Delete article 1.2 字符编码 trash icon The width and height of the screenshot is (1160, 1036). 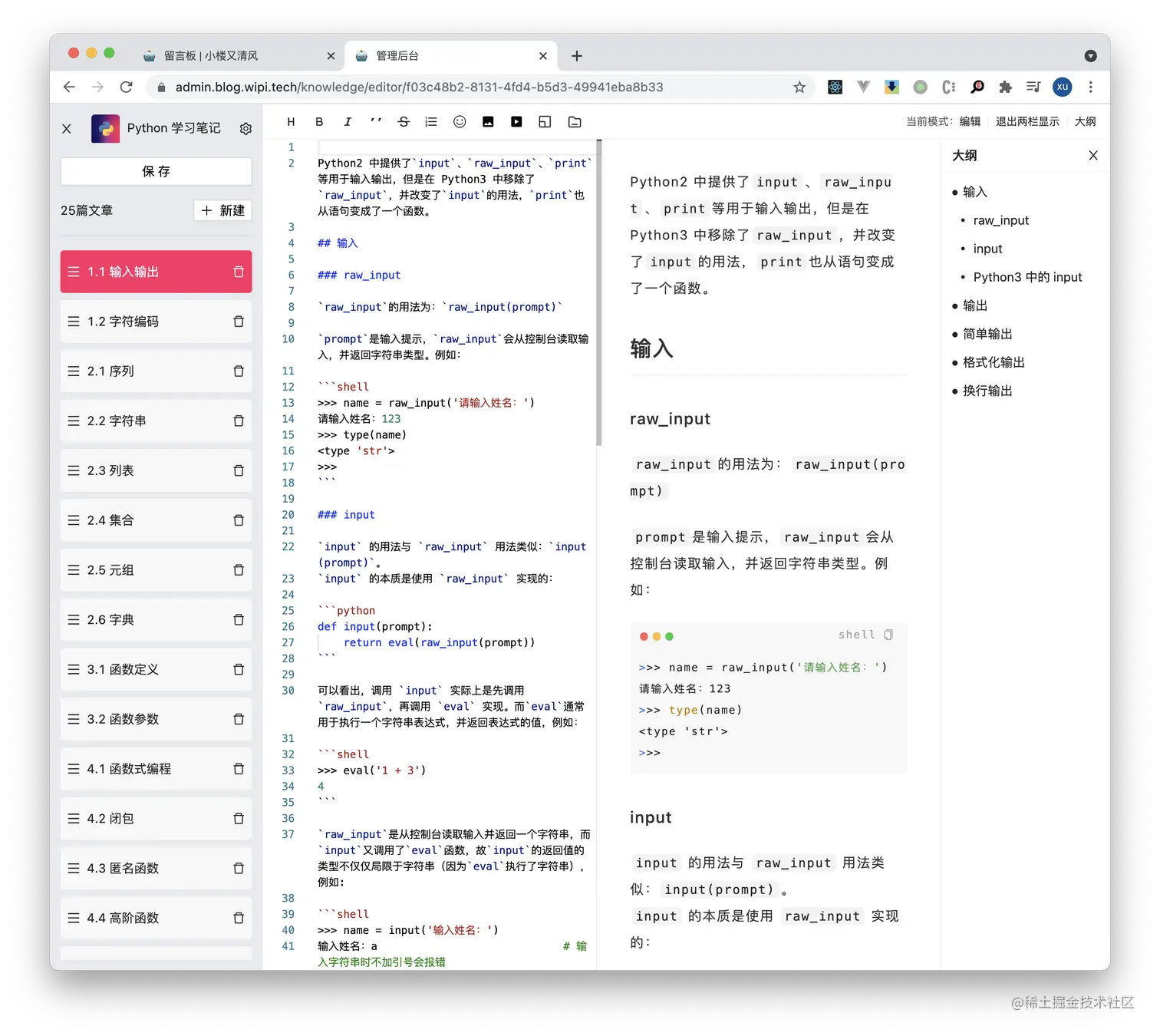(239, 322)
